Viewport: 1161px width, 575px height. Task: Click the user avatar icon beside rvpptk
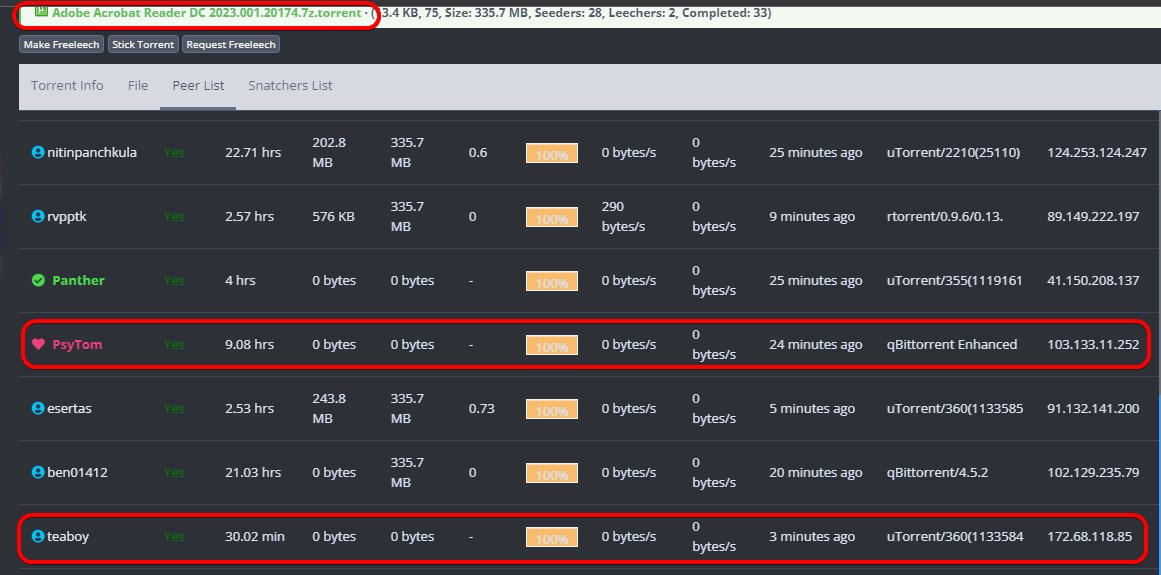38,216
